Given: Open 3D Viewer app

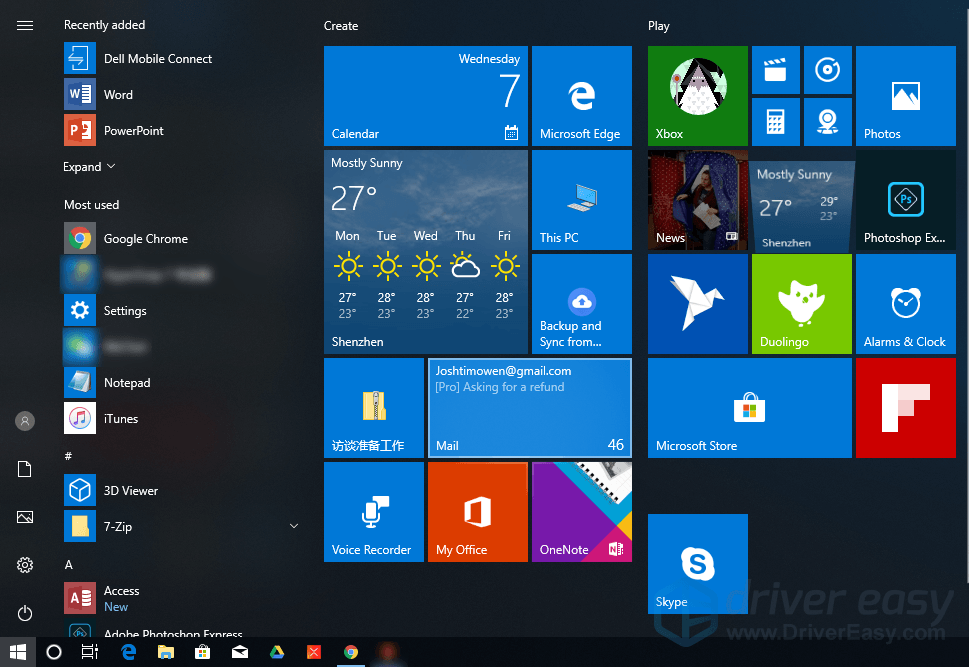Looking at the screenshot, I should 179,490.
